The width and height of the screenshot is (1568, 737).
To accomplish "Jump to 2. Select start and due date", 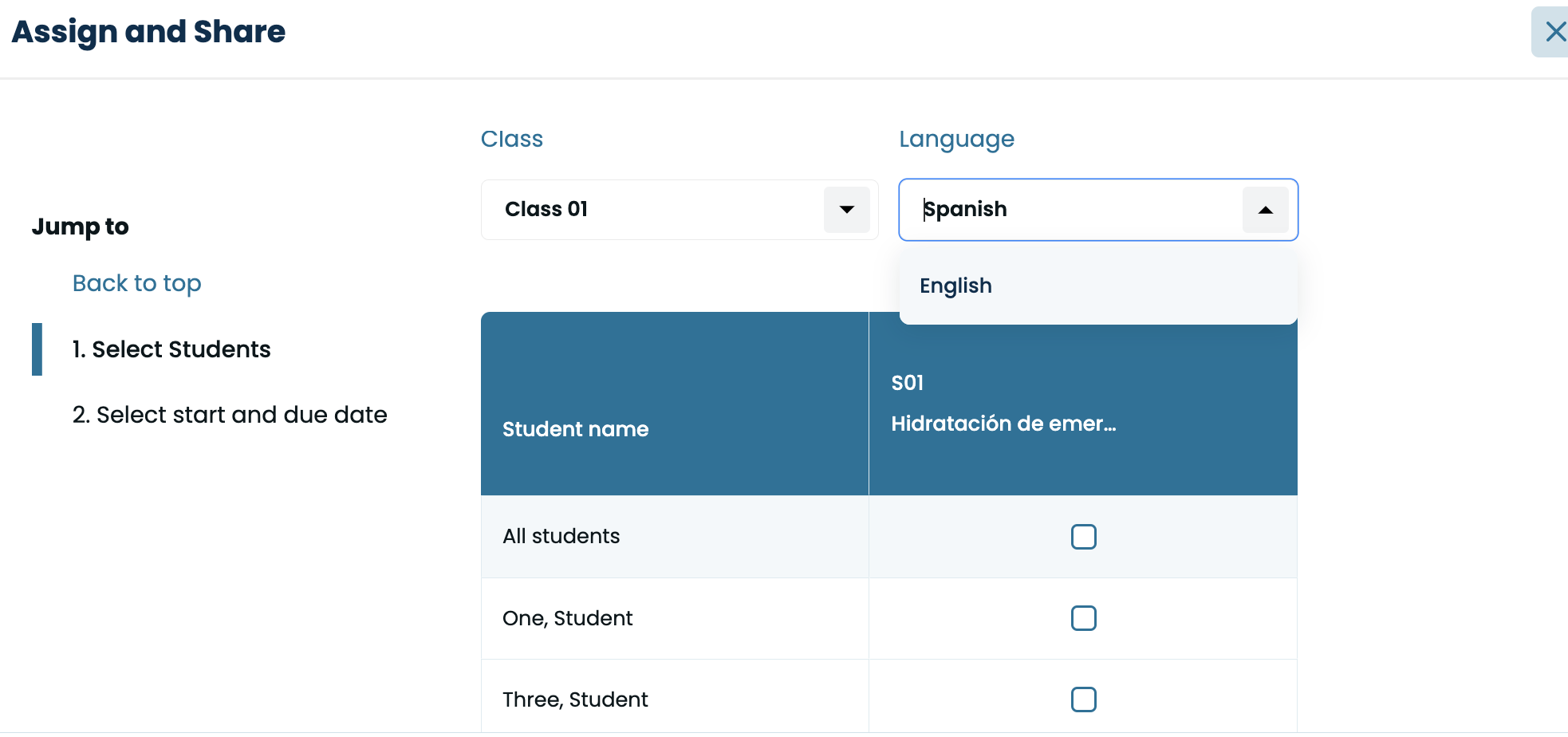I will point(230,415).
